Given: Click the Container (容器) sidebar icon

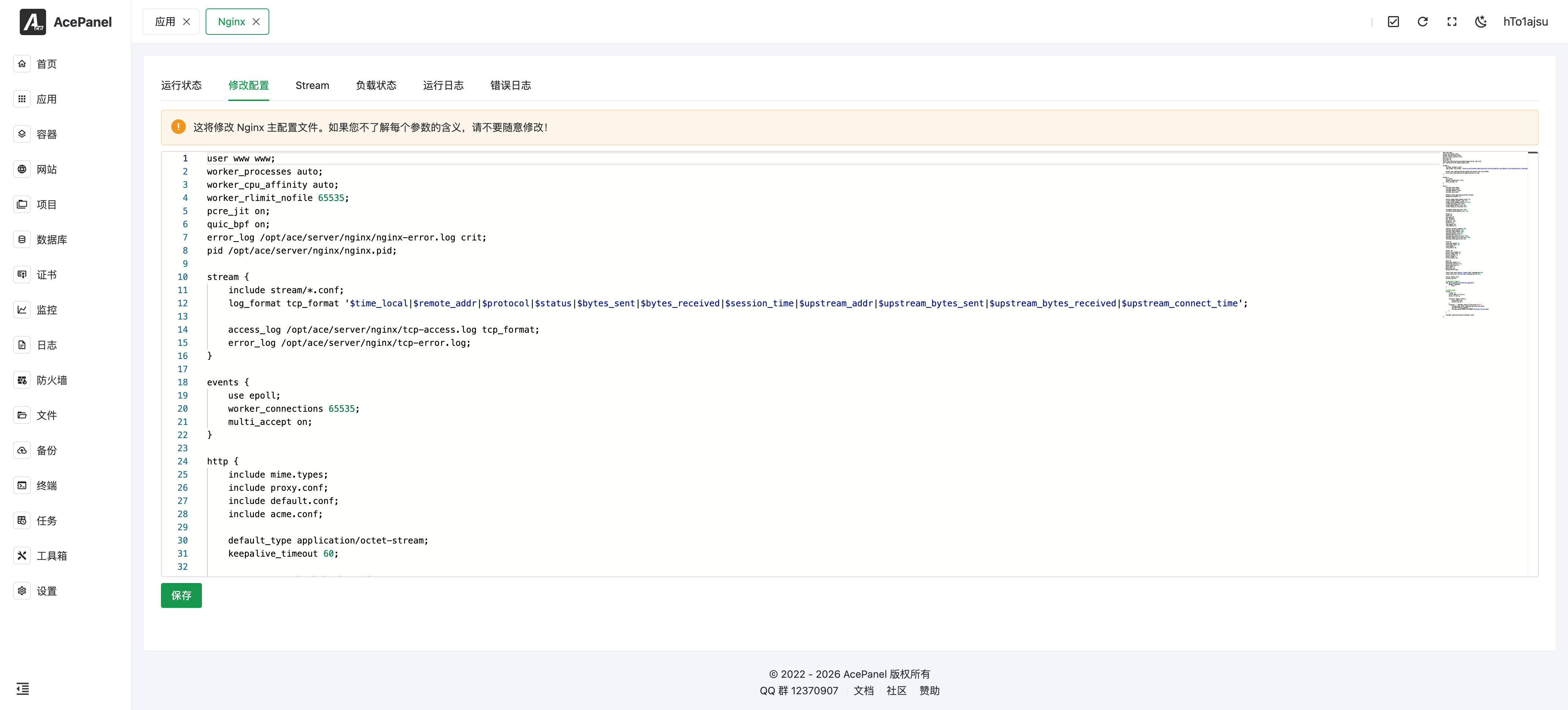Looking at the screenshot, I should coord(22,134).
